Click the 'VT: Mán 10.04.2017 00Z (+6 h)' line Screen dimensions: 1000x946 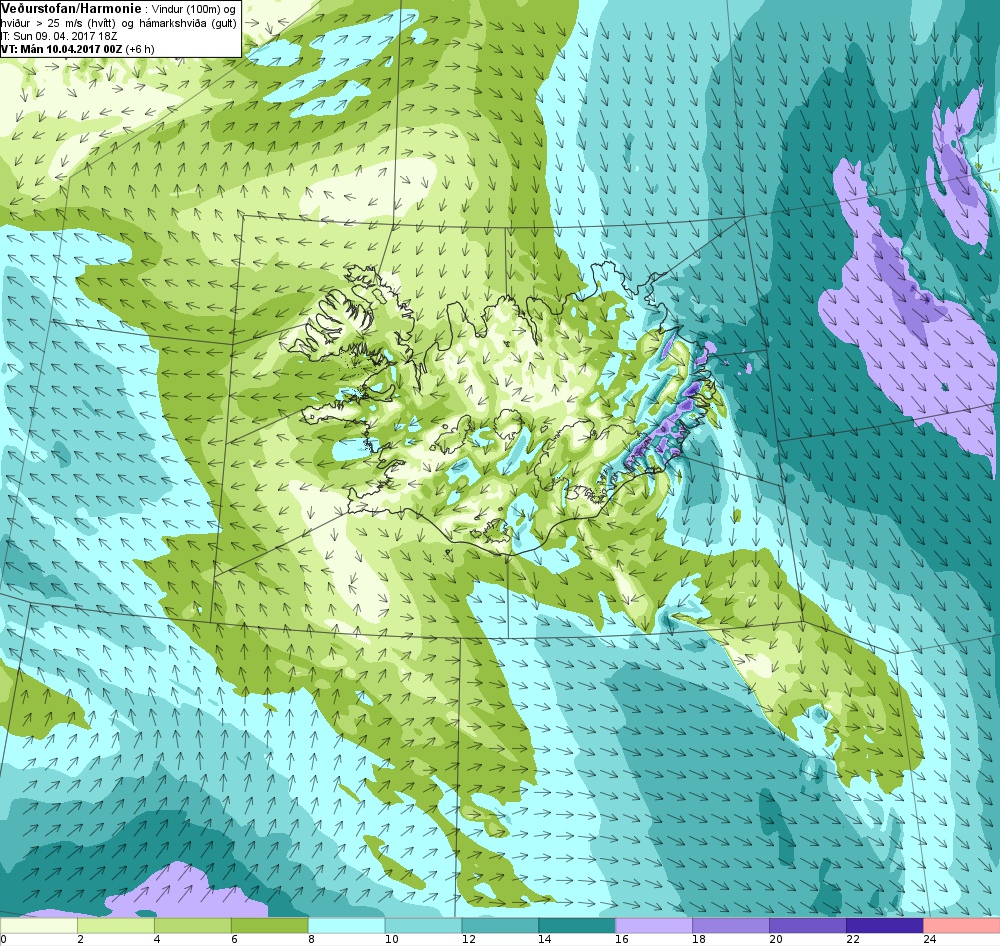tap(77, 49)
